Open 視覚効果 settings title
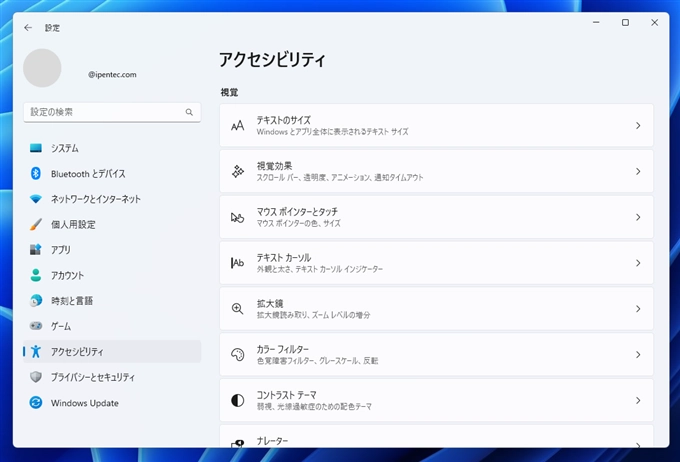This screenshot has height=462, width=680. 274,166
